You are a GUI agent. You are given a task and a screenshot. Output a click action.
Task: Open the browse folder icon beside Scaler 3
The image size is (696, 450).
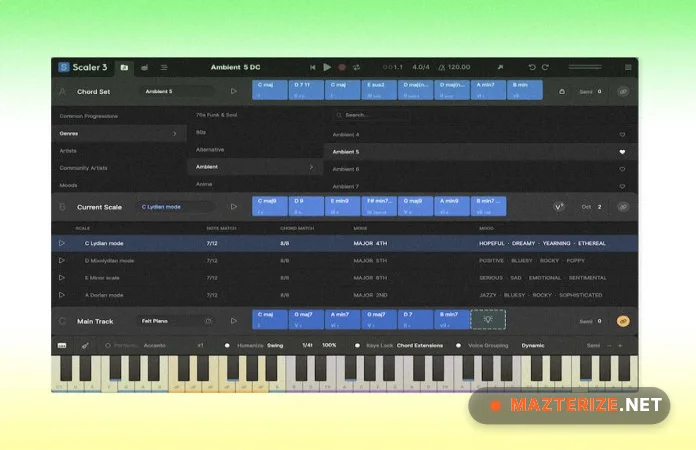click(x=124, y=67)
